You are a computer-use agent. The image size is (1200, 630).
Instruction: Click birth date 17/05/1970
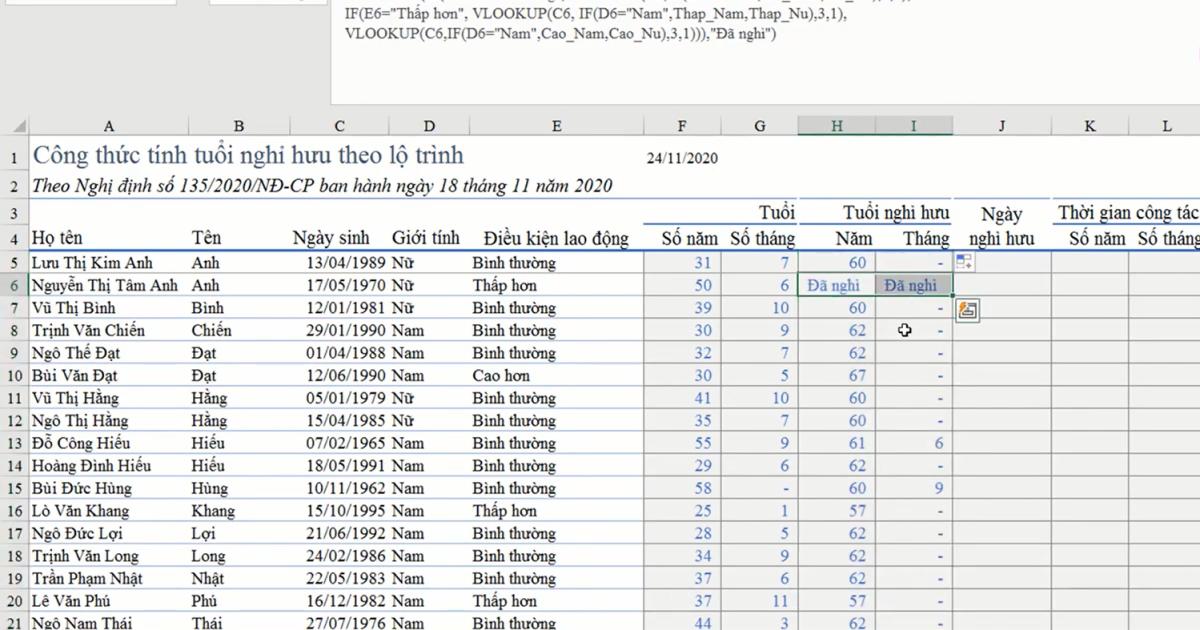click(347, 285)
